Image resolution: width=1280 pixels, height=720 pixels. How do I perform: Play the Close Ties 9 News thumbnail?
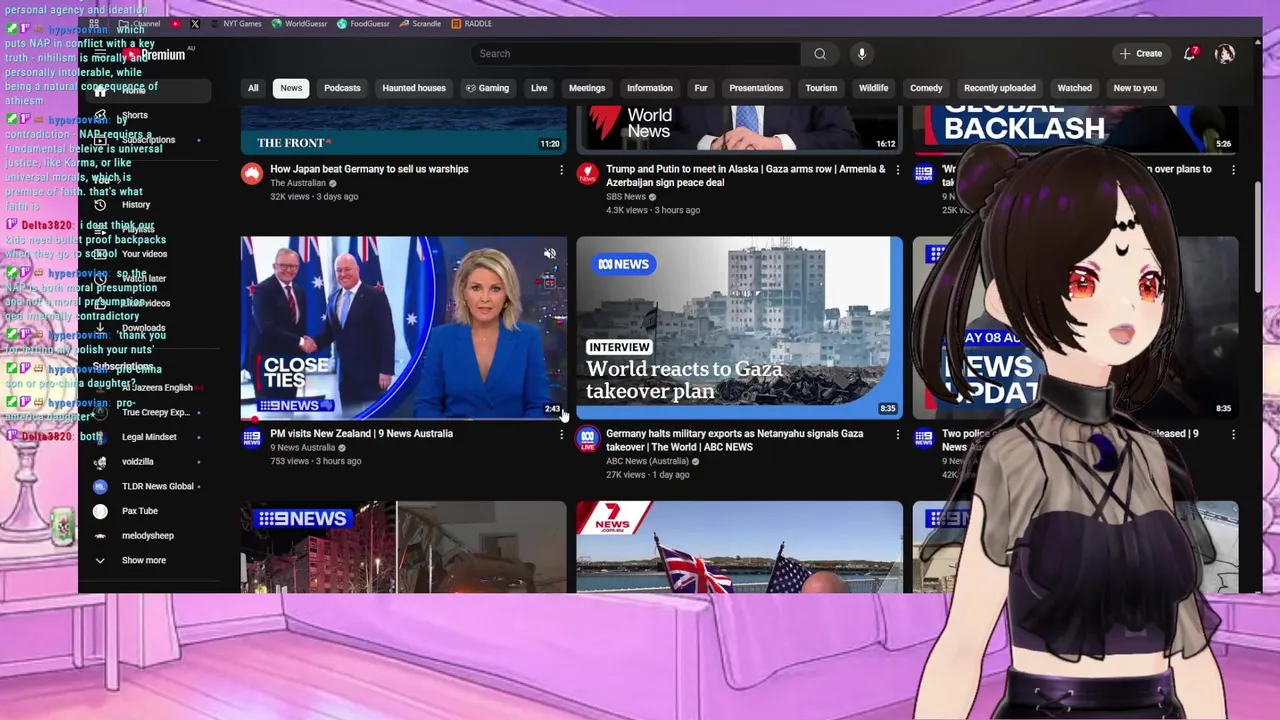pos(403,327)
